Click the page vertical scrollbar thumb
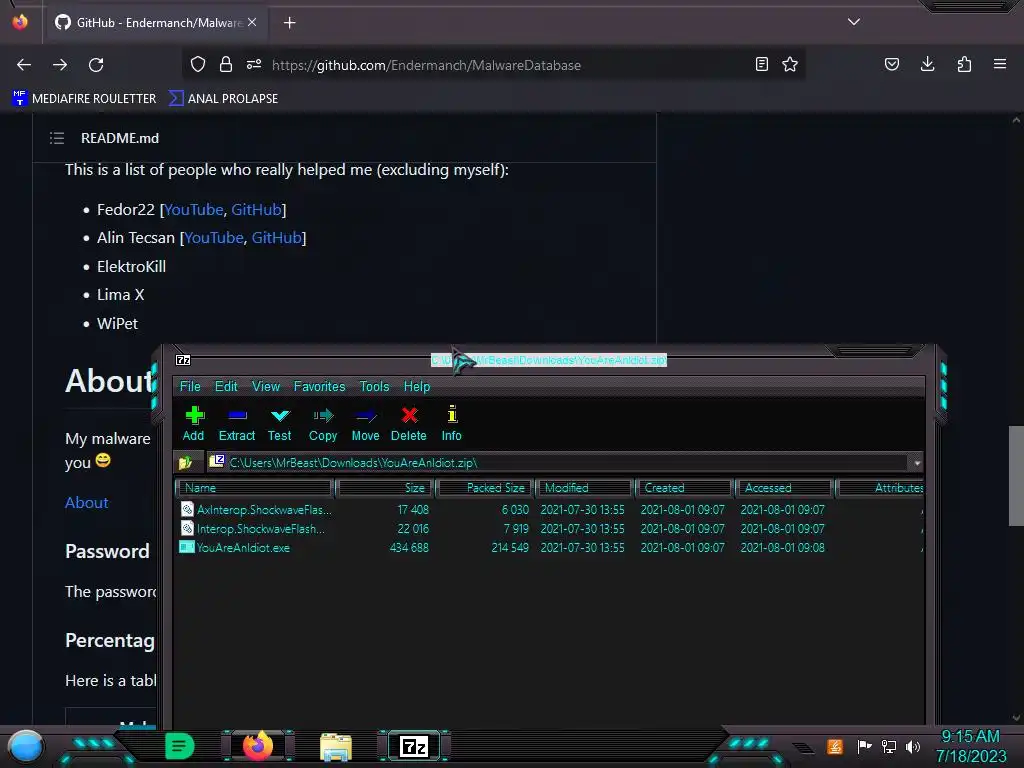This screenshot has width=1024, height=768. [1016, 475]
